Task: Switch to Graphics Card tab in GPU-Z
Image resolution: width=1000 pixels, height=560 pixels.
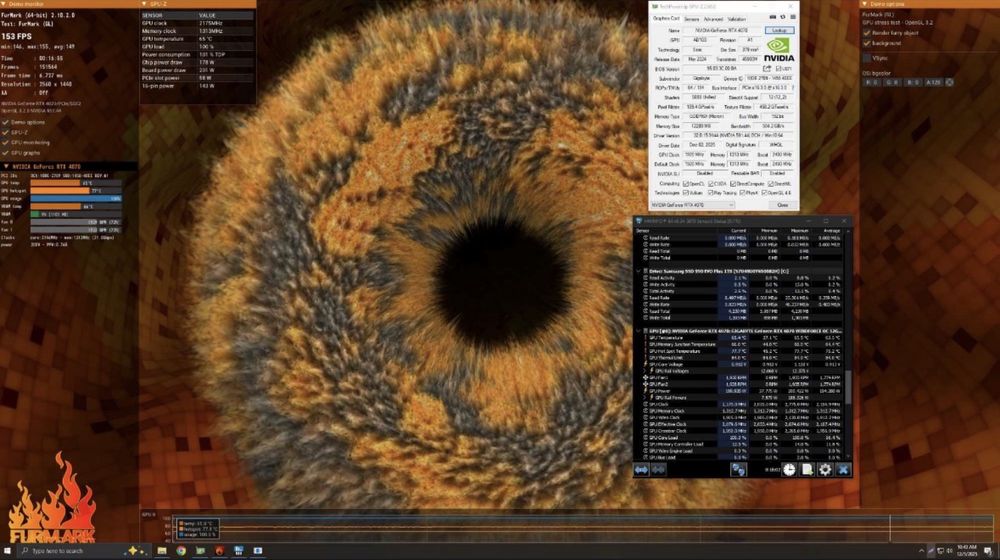Action: point(666,18)
